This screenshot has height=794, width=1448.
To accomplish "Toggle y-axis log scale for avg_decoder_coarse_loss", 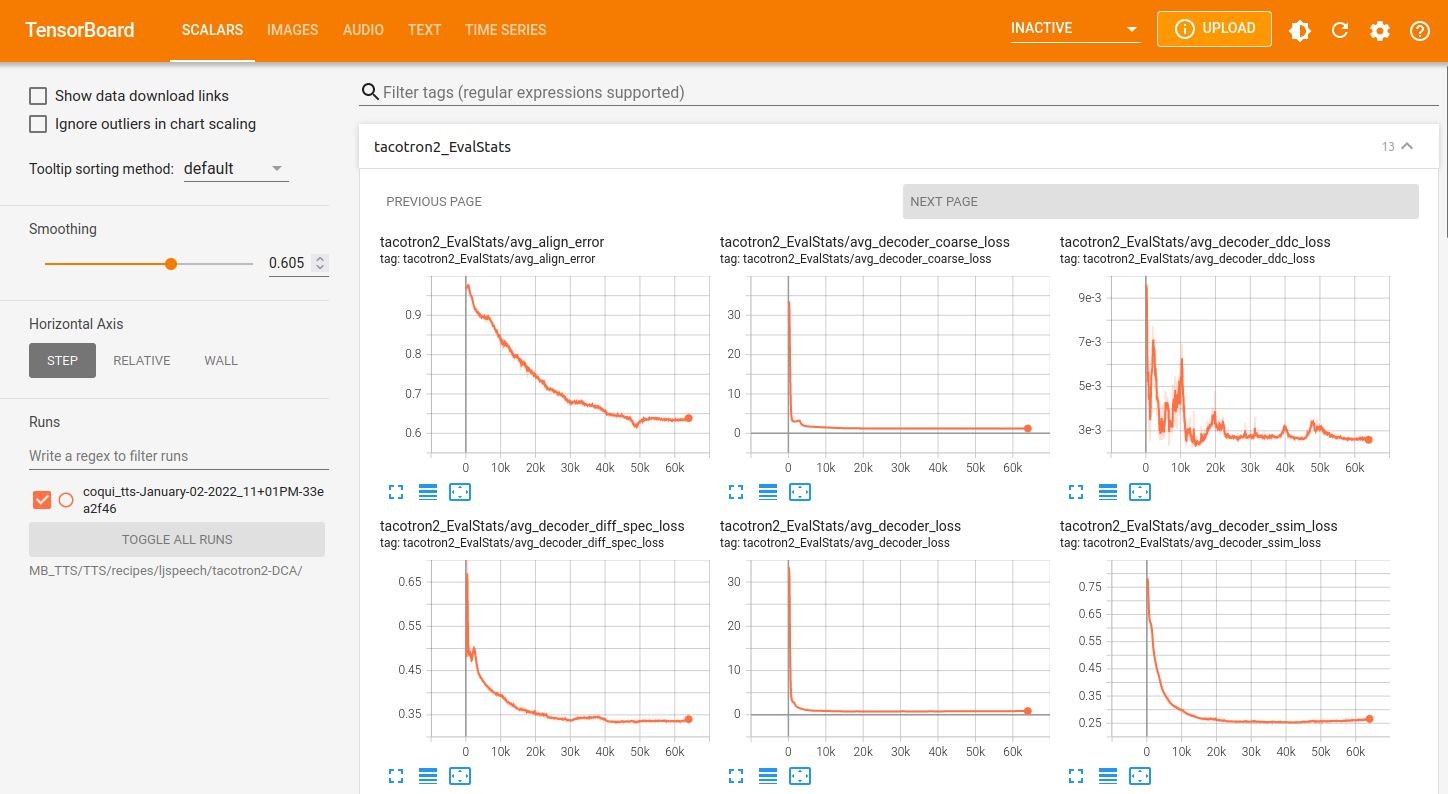I will 768,491.
